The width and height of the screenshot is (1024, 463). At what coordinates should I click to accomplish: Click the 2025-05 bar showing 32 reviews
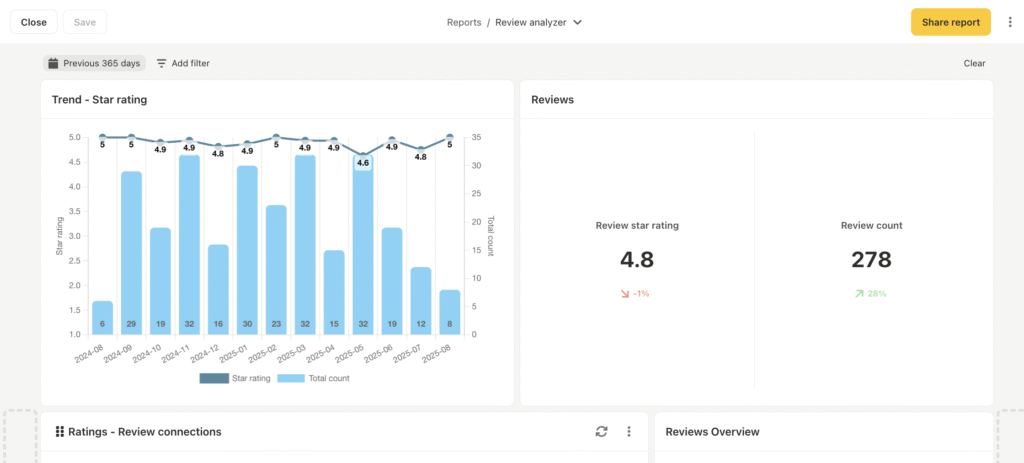pyautogui.click(x=363, y=250)
